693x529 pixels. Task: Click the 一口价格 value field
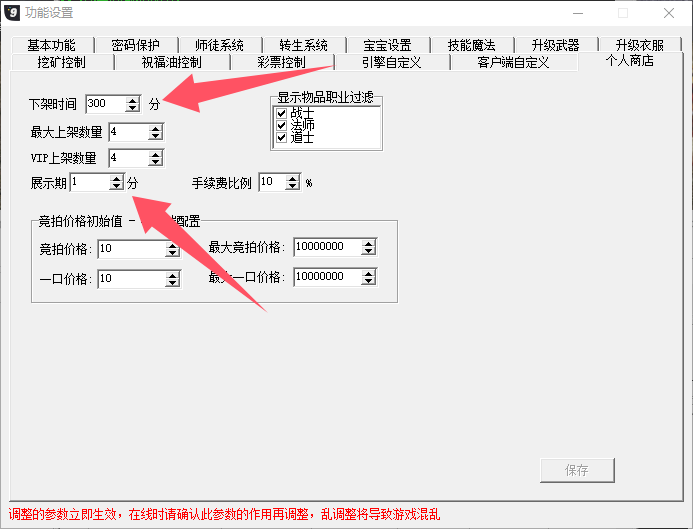click(x=132, y=278)
